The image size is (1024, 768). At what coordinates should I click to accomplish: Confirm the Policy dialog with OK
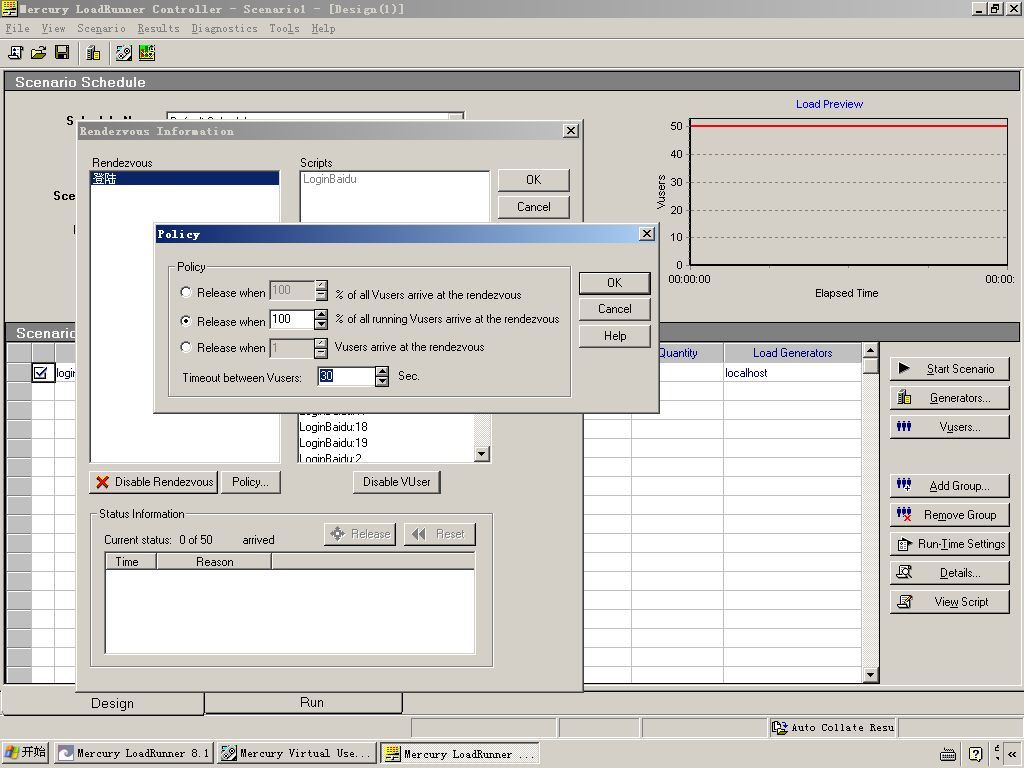coord(615,283)
